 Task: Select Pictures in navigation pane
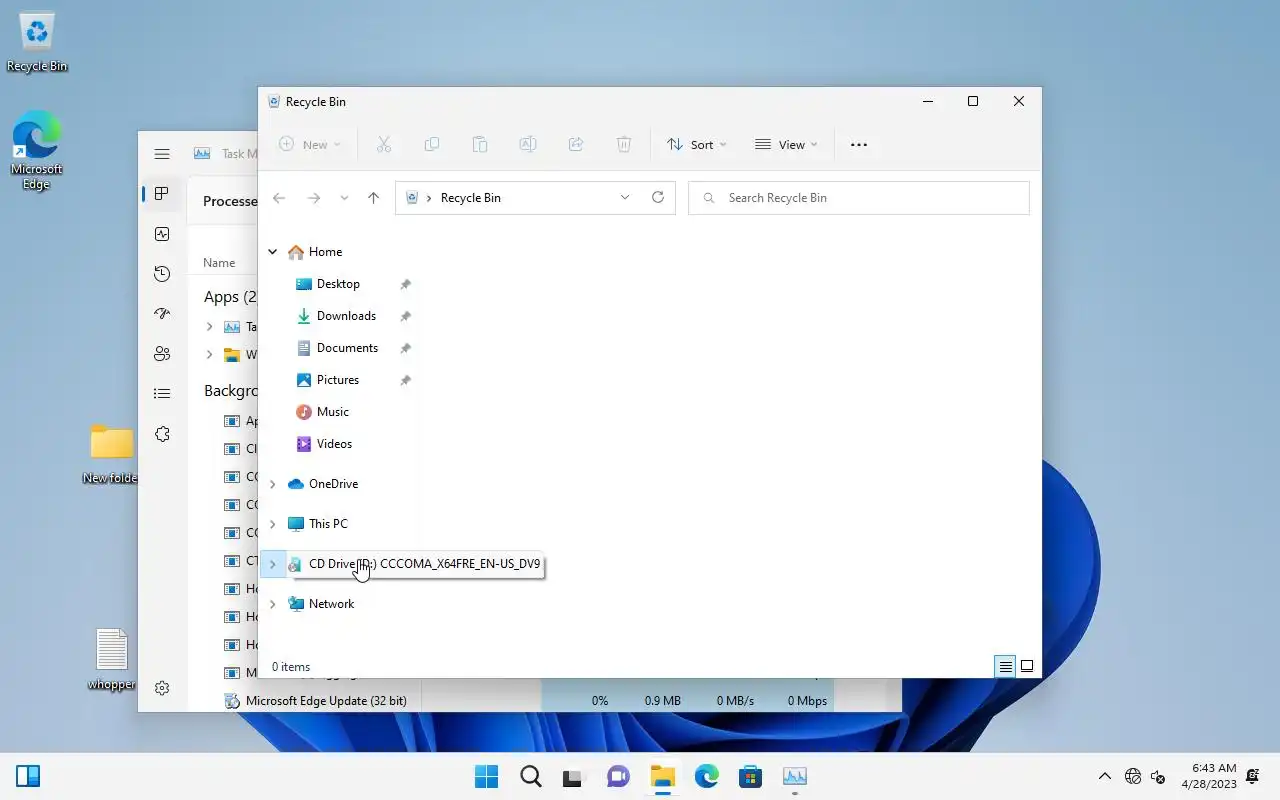point(338,380)
